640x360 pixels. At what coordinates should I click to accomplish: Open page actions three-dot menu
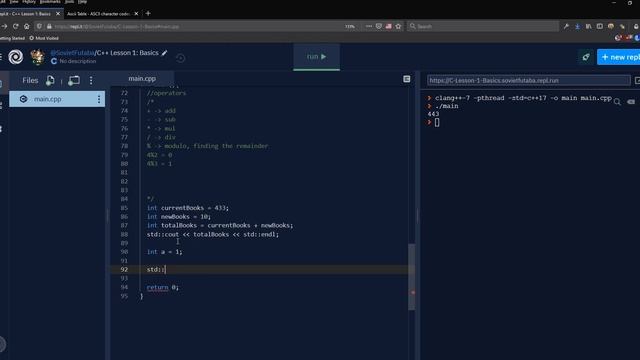(x=369, y=26)
